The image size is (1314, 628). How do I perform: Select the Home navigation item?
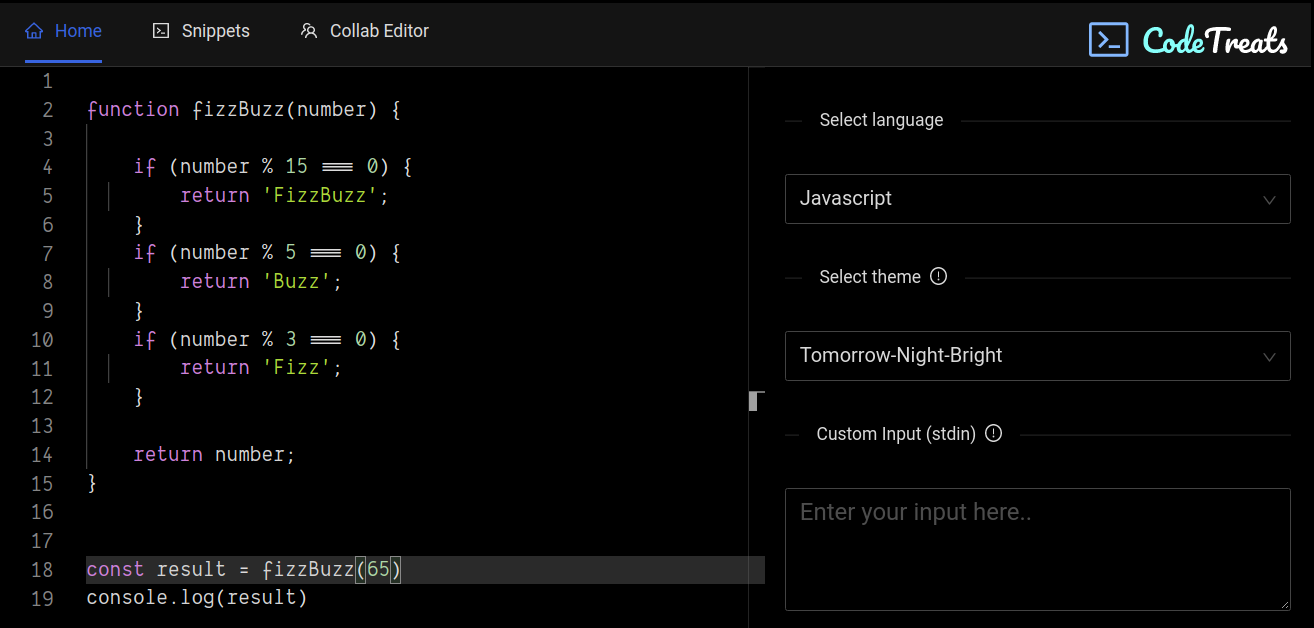77,31
